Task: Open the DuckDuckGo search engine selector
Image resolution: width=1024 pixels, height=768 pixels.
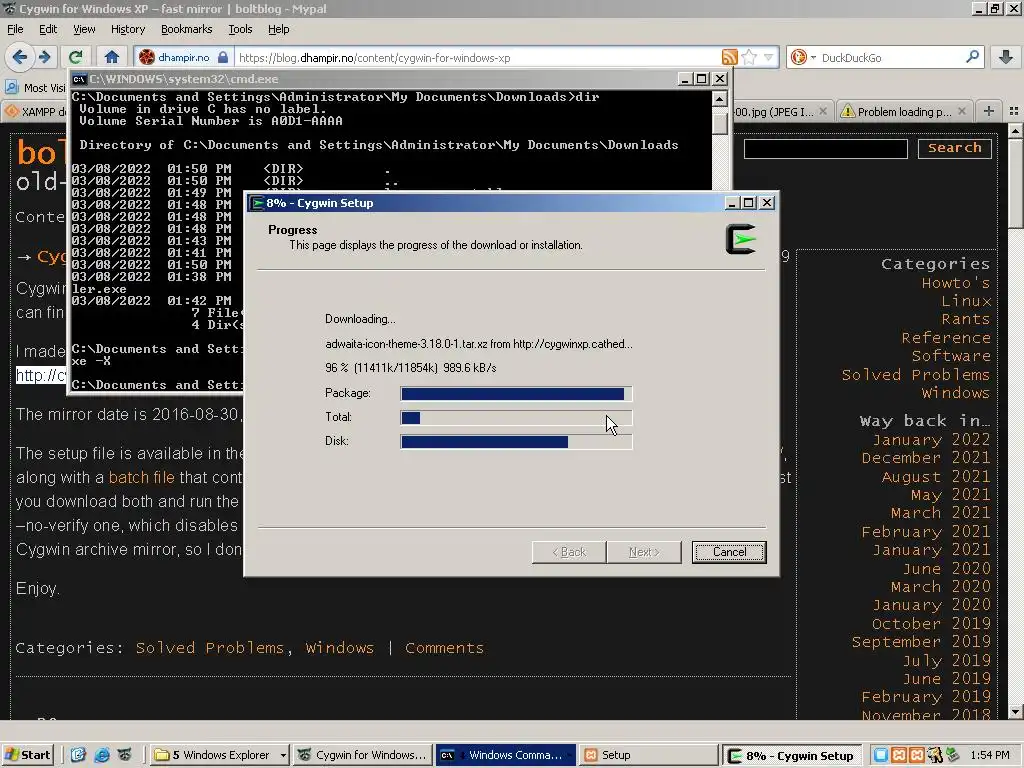Action: pyautogui.click(x=803, y=57)
